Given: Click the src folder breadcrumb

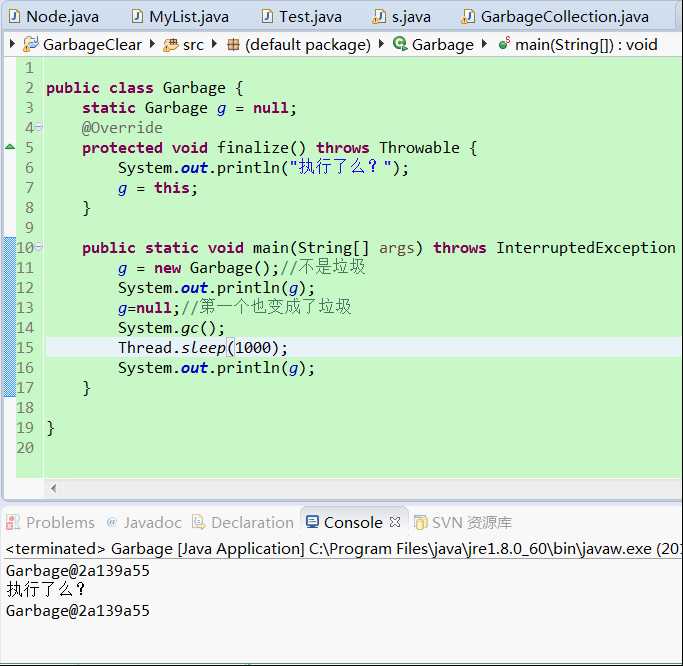Looking at the screenshot, I should pos(193,44).
